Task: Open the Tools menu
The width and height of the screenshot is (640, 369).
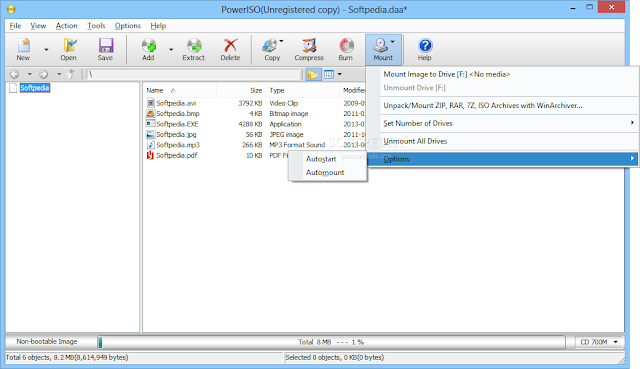Action: [x=96, y=26]
